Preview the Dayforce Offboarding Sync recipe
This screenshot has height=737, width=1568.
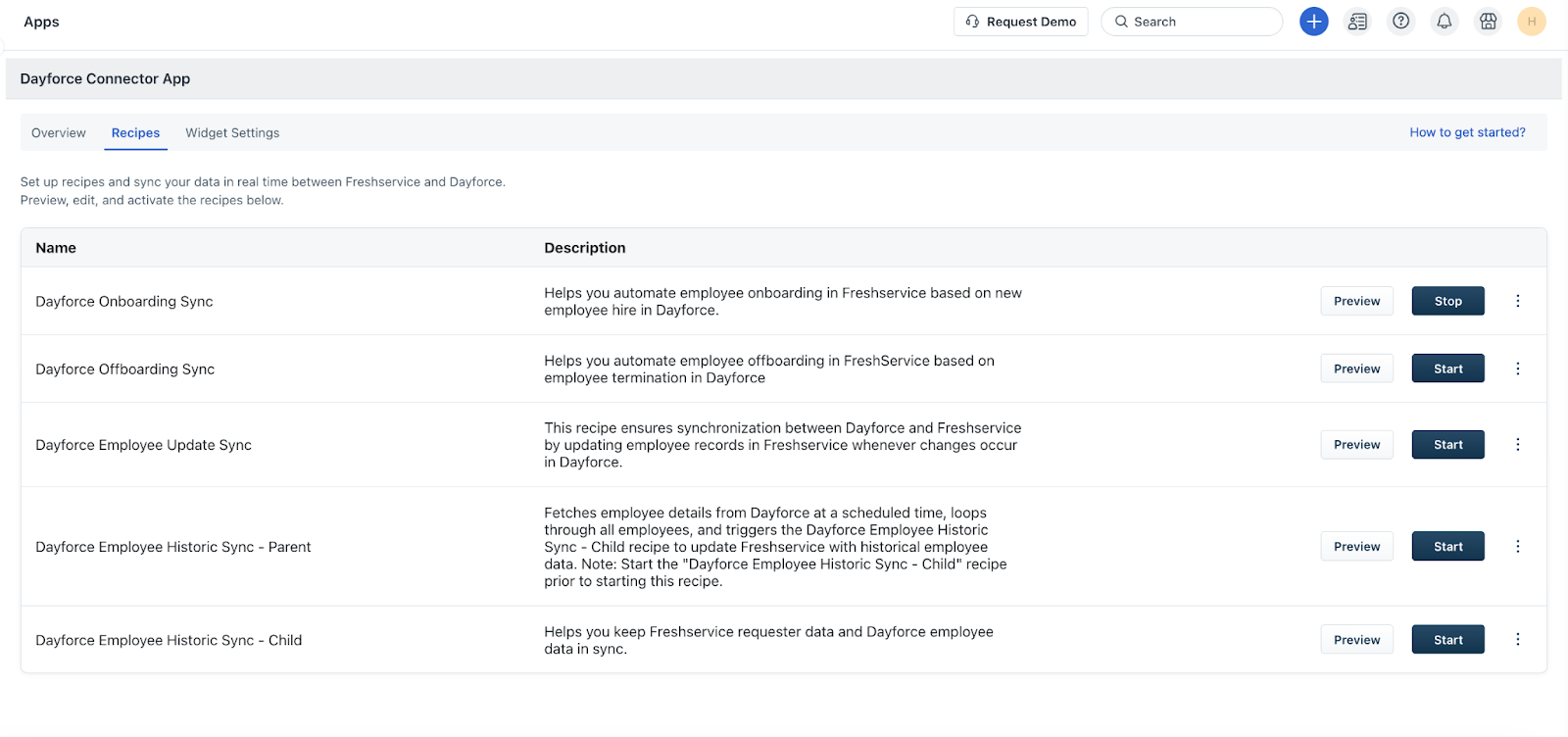pos(1356,368)
